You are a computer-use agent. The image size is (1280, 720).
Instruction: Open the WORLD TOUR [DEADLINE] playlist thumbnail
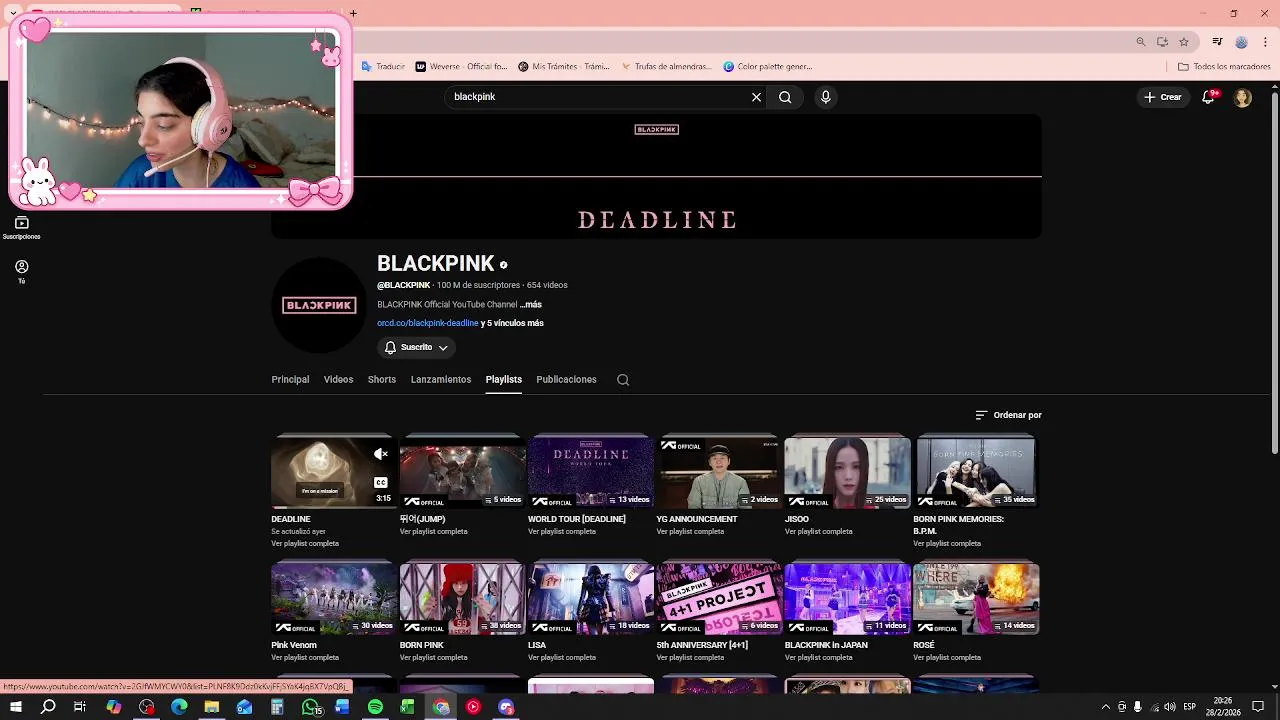[x=591, y=472]
